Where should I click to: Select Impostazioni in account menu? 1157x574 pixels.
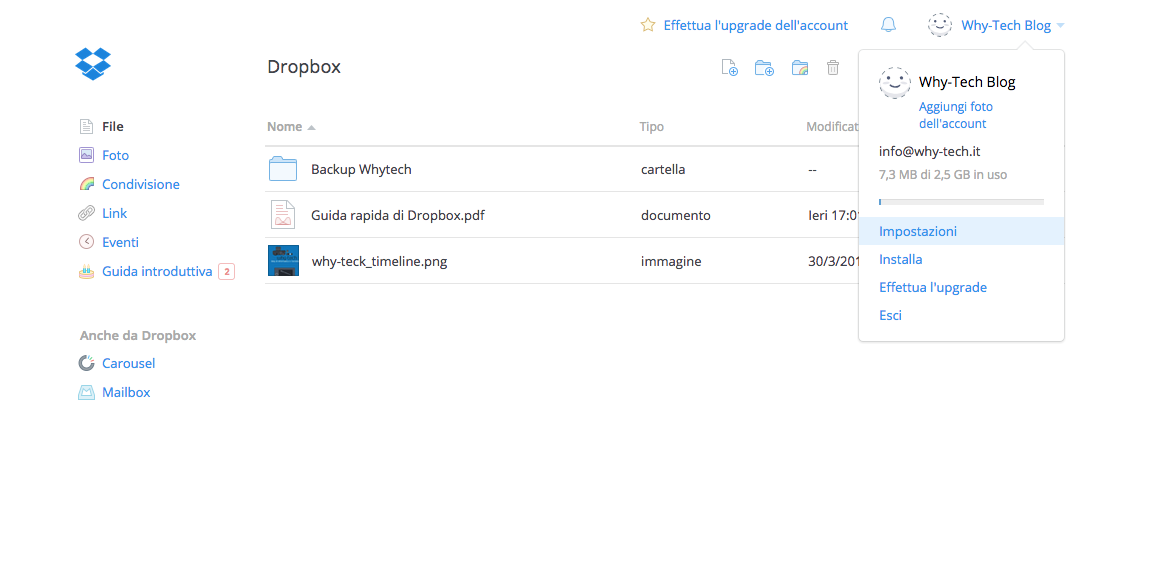click(x=961, y=231)
